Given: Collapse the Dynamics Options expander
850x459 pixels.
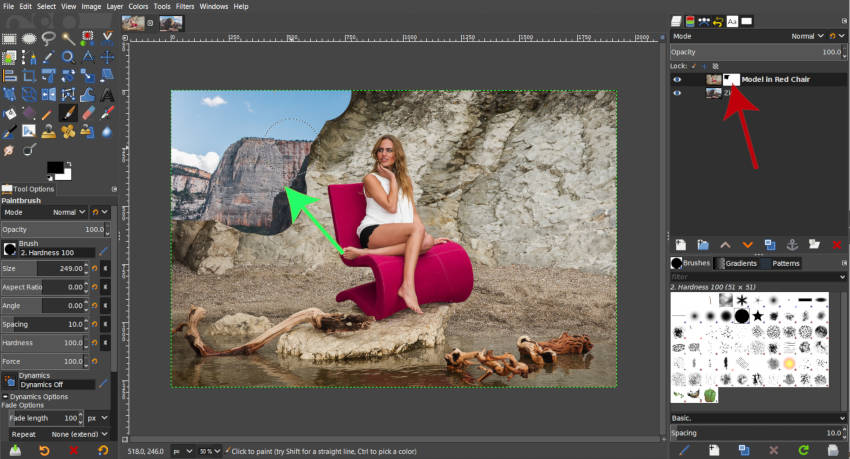Looking at the screenshot, I should pyautogui.click(x=5, y=397).
